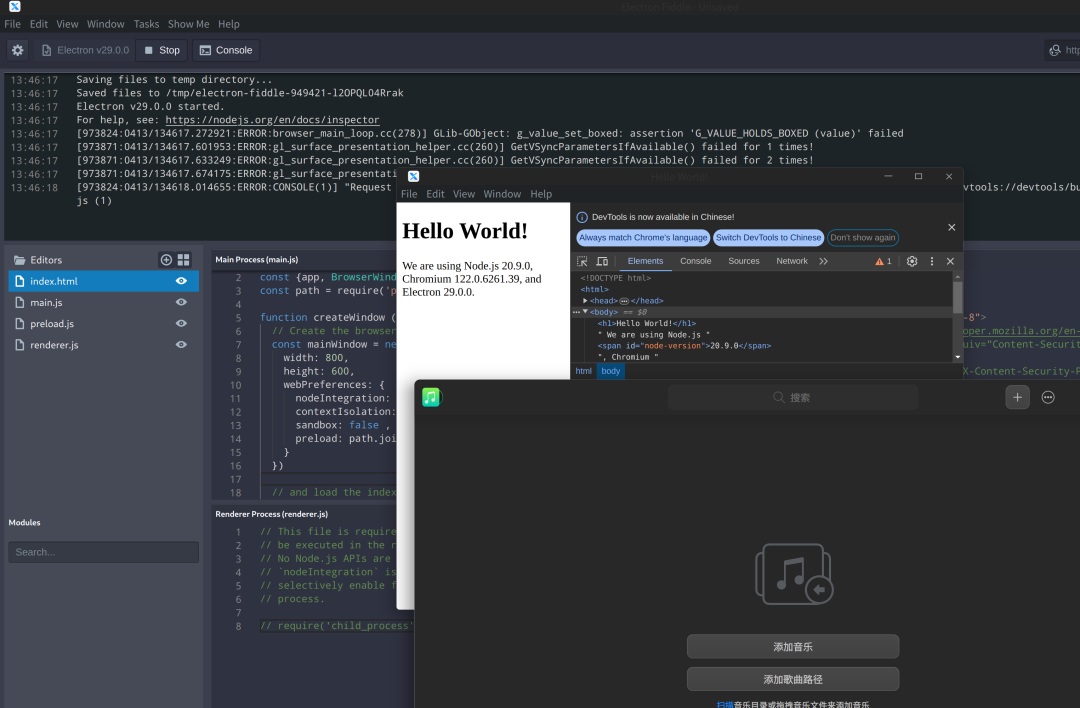
Task: Close DevTools panel X icon
Action: 951,262
